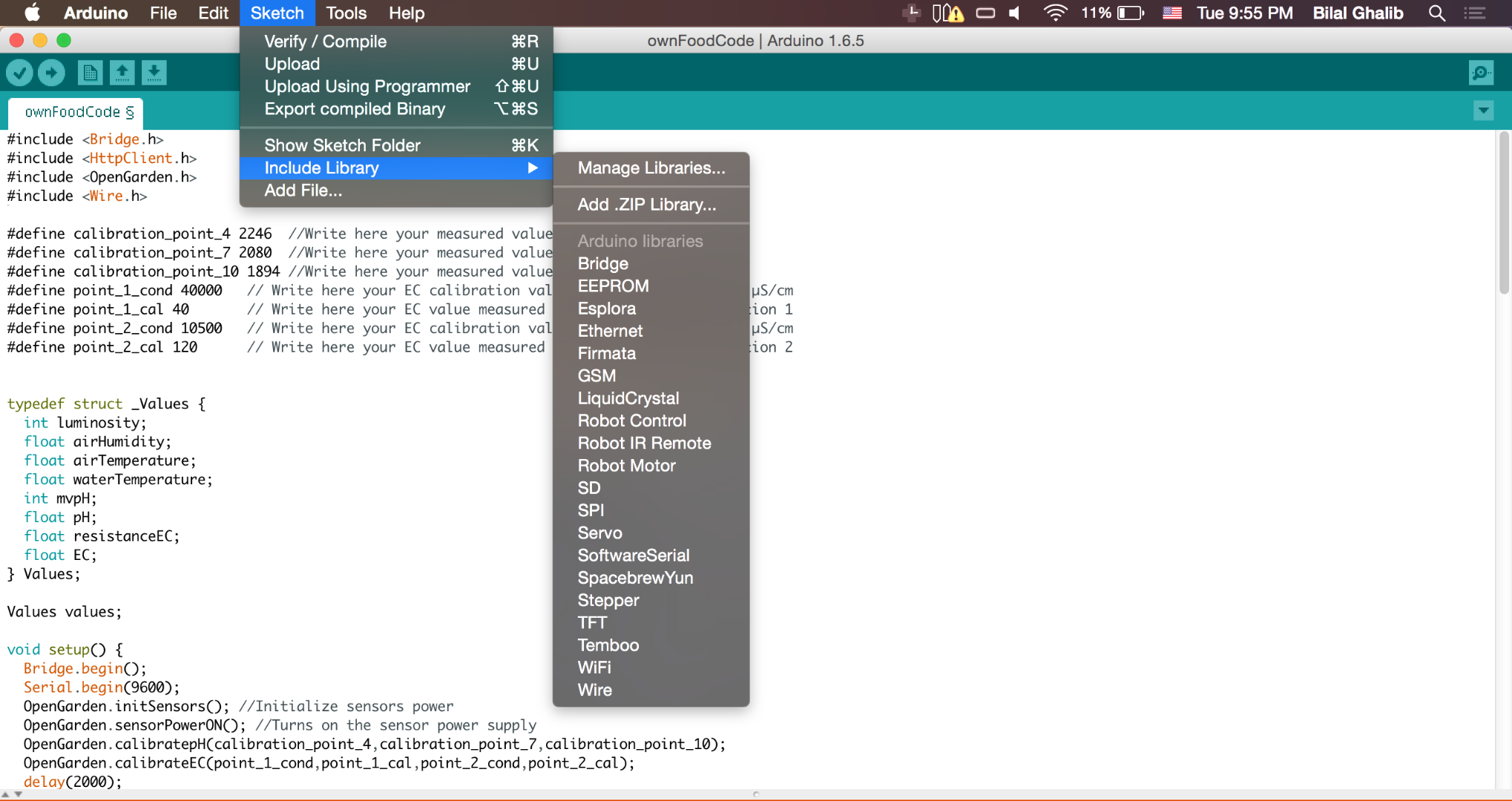Open the Apple menu

32,13
